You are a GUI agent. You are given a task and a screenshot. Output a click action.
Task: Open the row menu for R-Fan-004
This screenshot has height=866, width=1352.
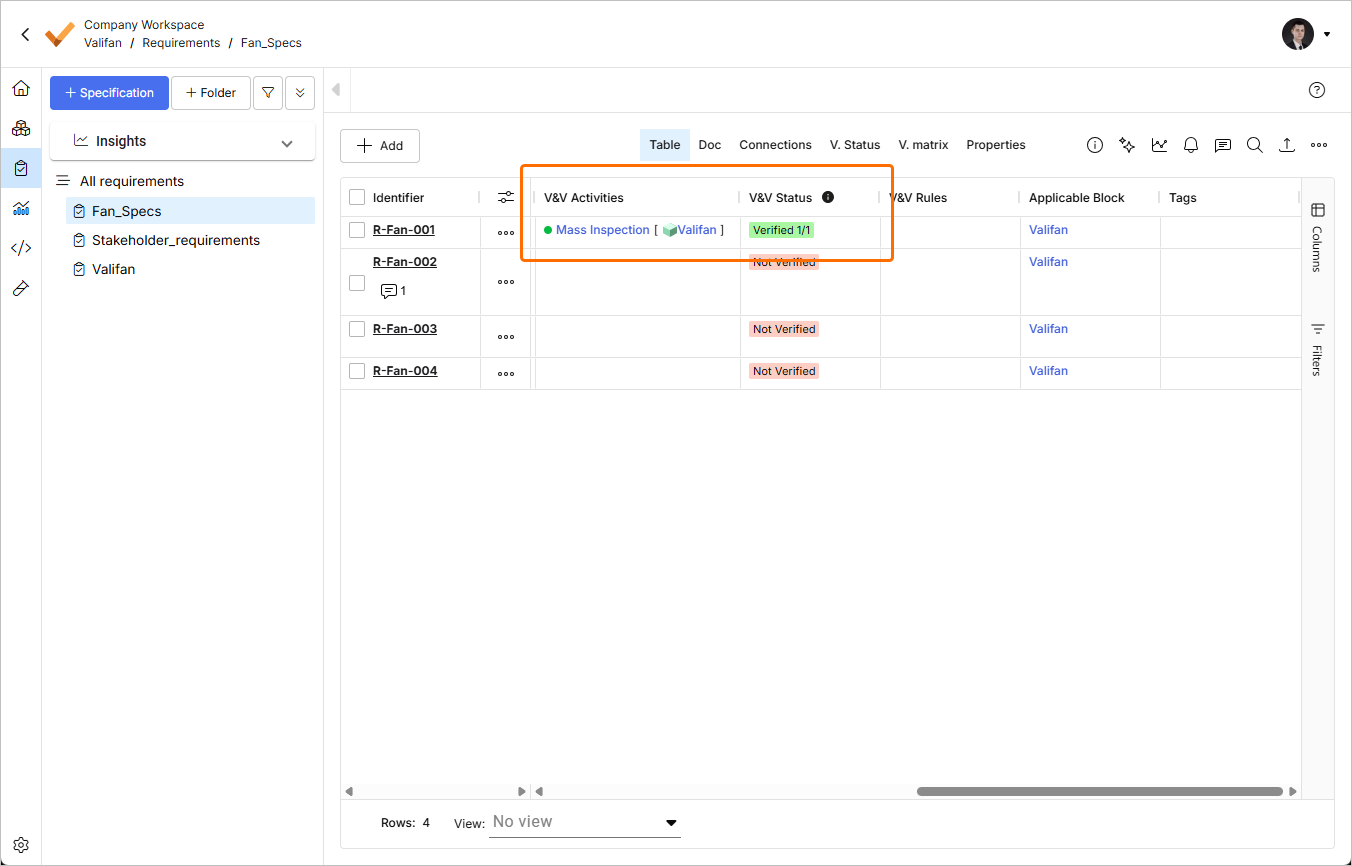(x=506, y=374)
